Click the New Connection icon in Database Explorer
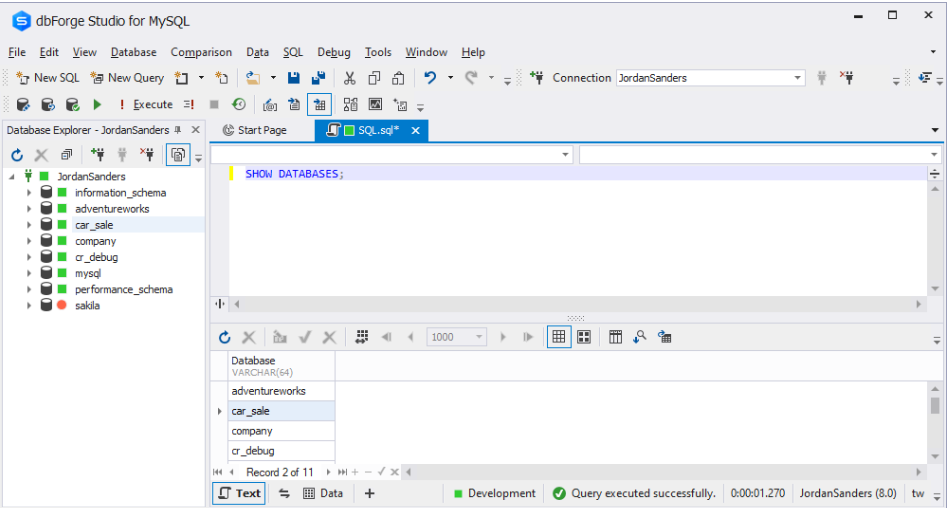 coord(97,155)
